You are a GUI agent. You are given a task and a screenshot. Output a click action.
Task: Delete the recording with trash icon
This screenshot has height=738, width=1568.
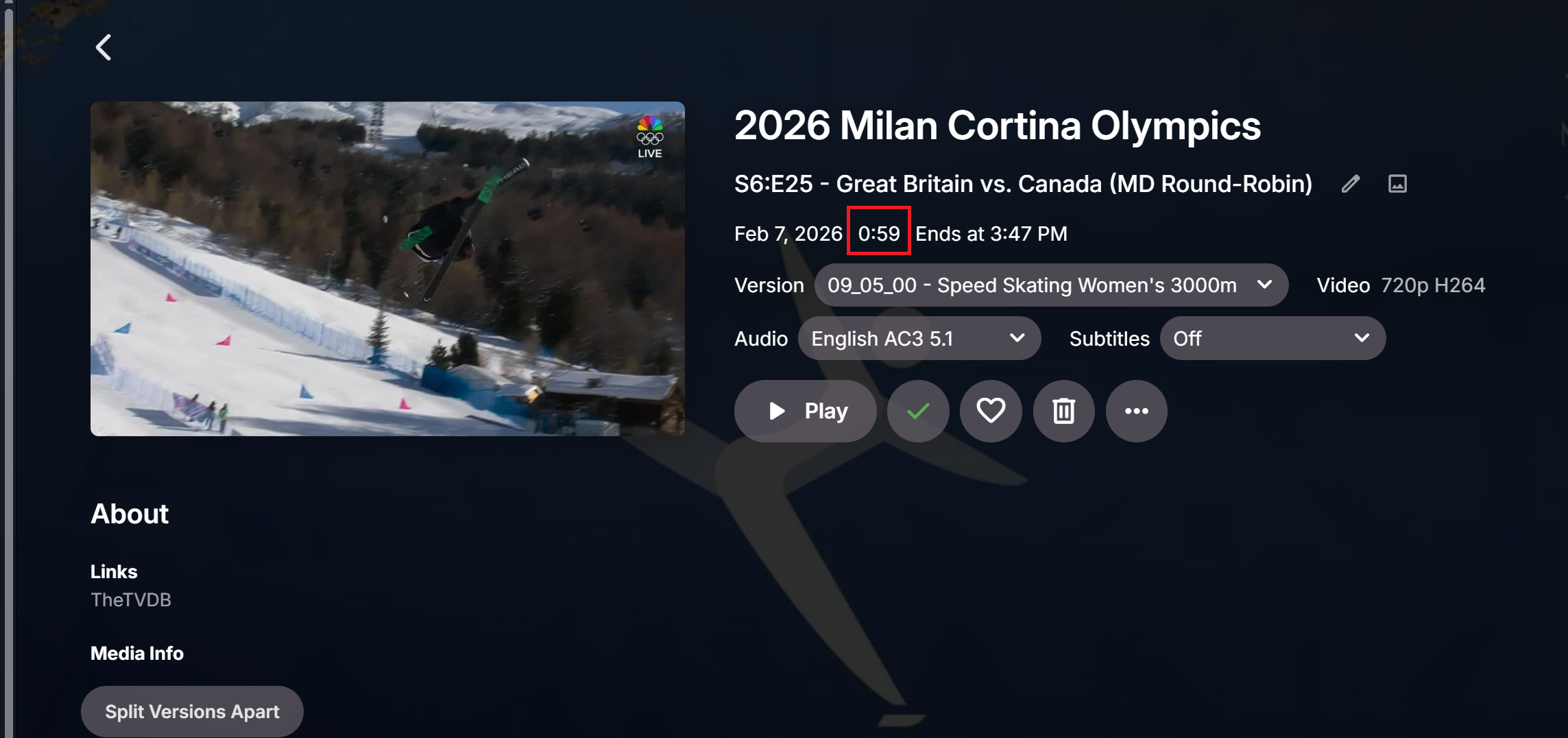1063,411
